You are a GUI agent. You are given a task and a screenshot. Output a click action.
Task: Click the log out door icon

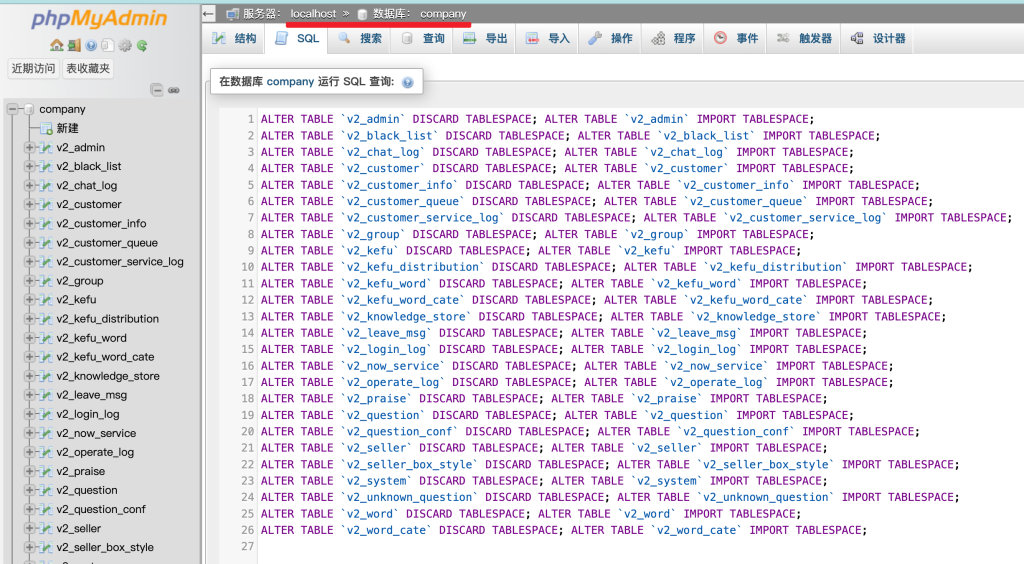pos(74,46)
